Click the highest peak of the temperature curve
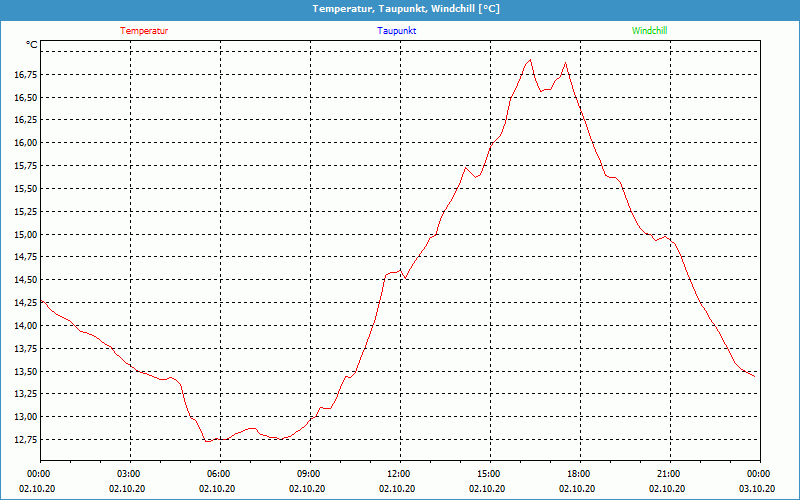 (x=530, y=59)
